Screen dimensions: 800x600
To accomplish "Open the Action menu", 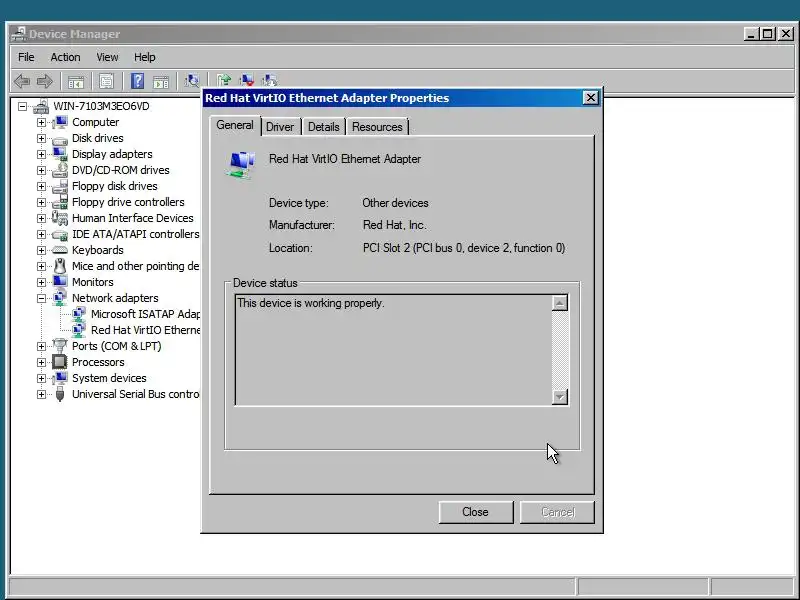I will [x=65, y=57].
